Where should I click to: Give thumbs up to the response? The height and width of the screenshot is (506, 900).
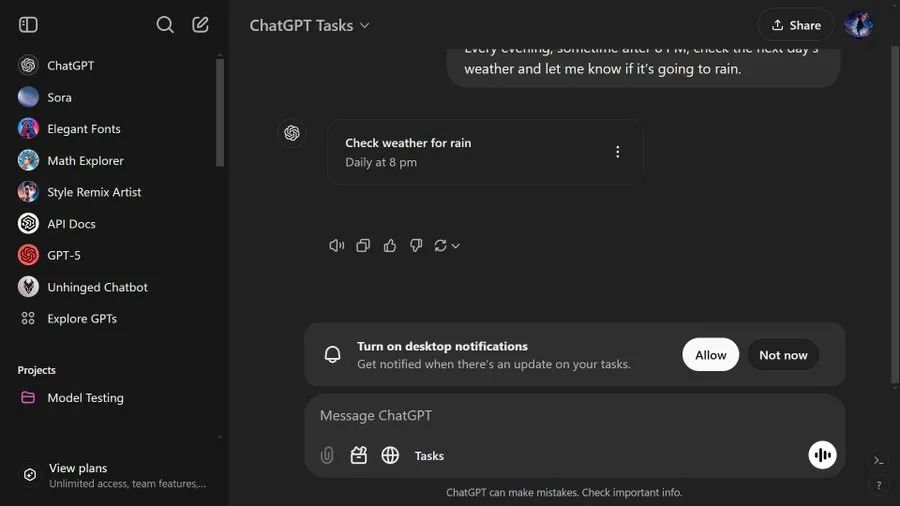click(x=390, y=246)
